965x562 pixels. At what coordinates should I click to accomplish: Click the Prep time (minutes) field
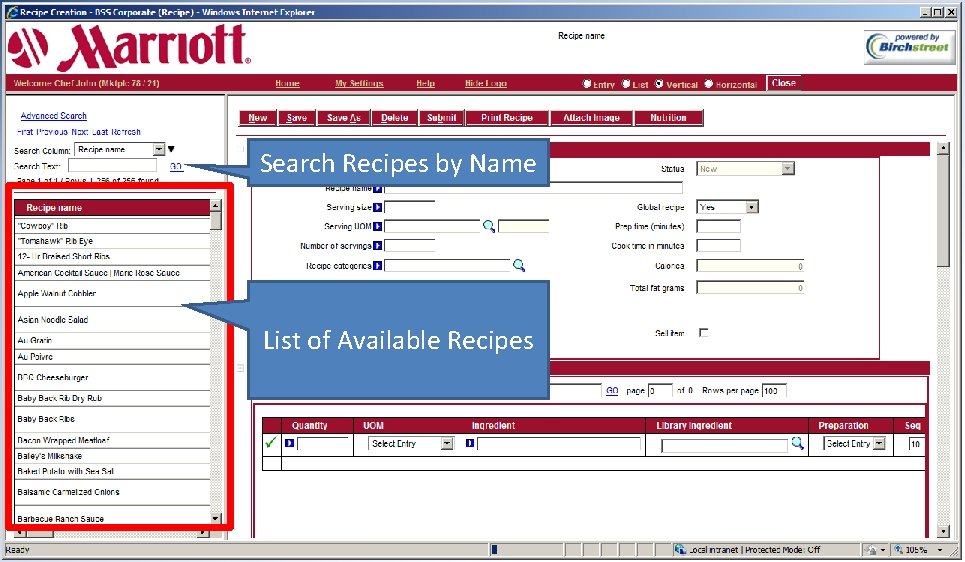click(718, 226)
